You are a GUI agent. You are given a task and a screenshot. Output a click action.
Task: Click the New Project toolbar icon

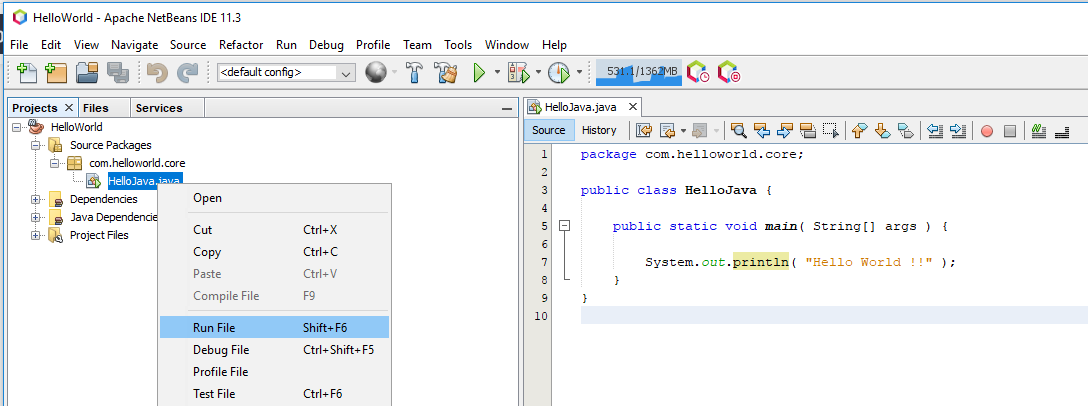tap(56, 72)
